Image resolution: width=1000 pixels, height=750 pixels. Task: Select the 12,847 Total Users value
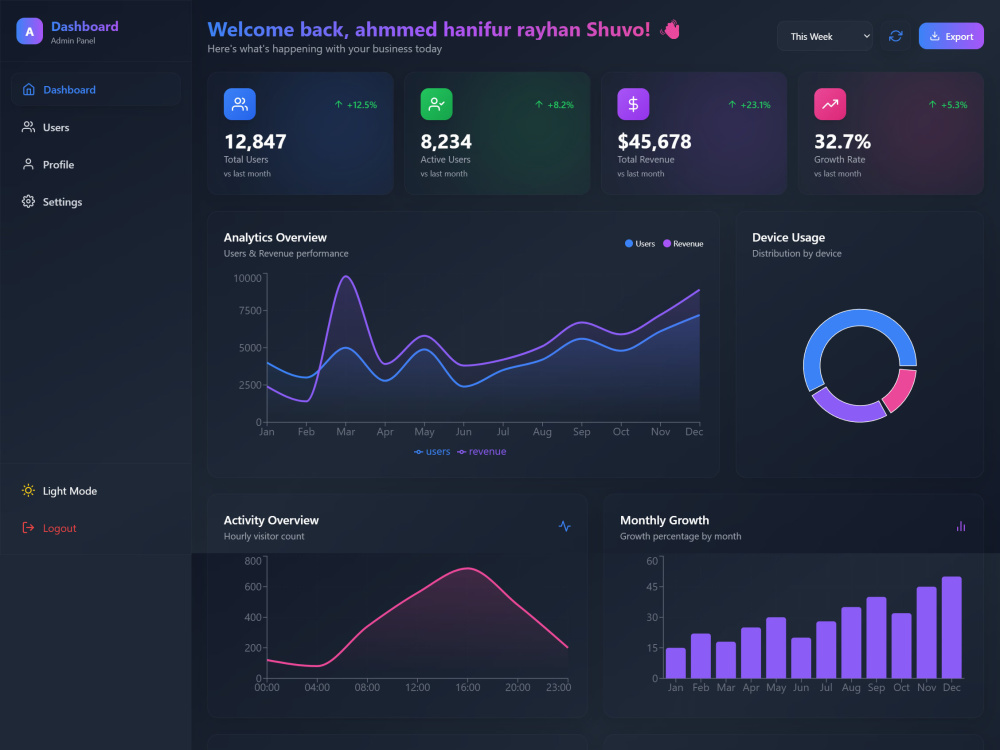coord(255,141)
